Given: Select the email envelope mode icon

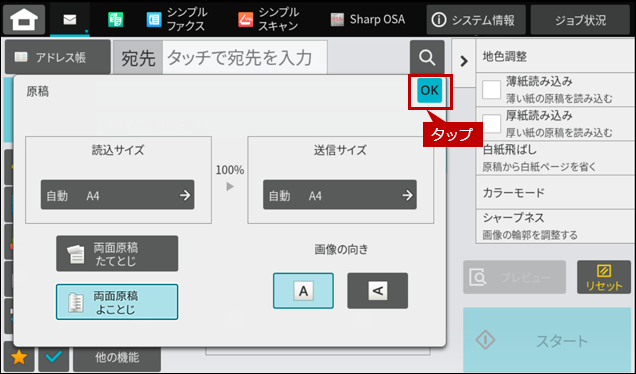Looking at the screenshot, I should pyautogui.click(x=70, y=19).
